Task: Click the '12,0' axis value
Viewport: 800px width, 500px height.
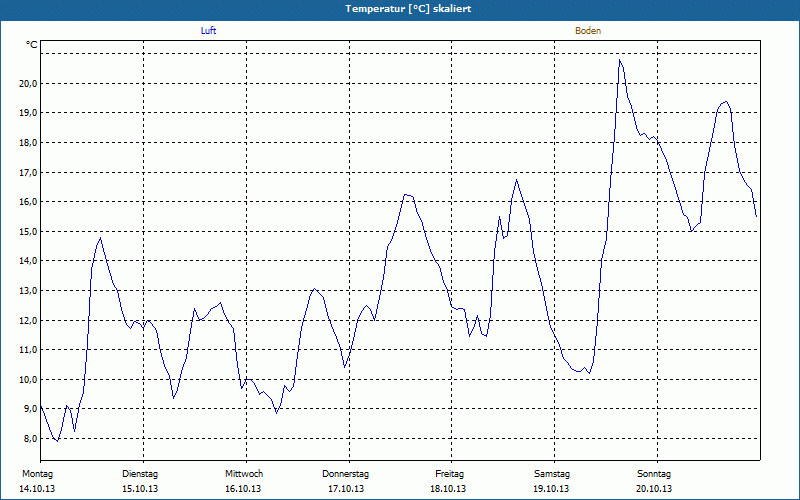Action: point(28,320)
